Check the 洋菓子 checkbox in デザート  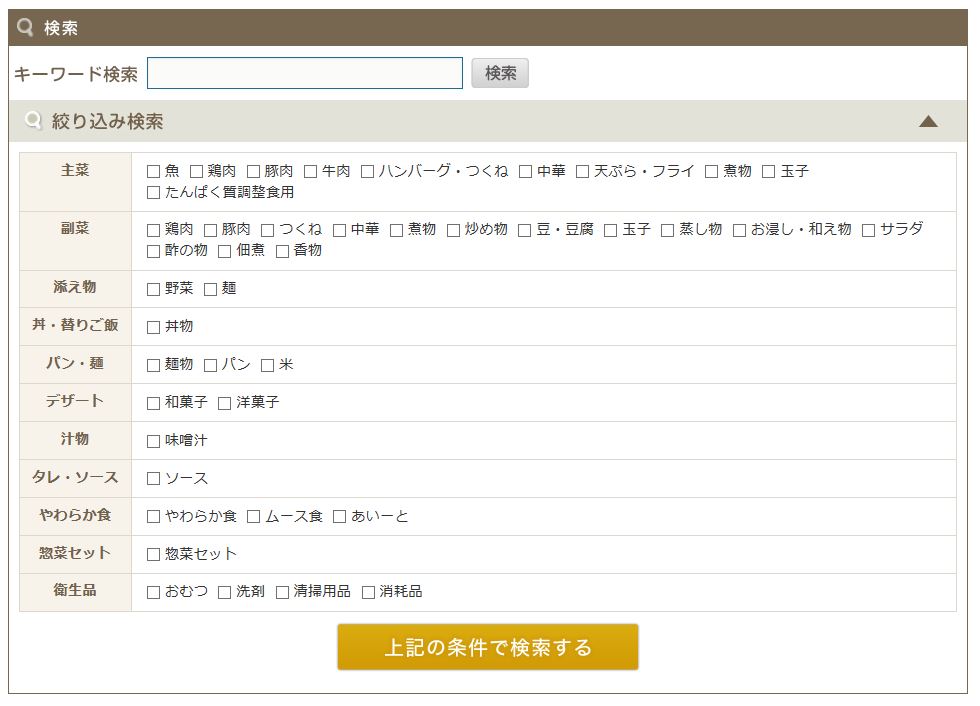point(225,403)
